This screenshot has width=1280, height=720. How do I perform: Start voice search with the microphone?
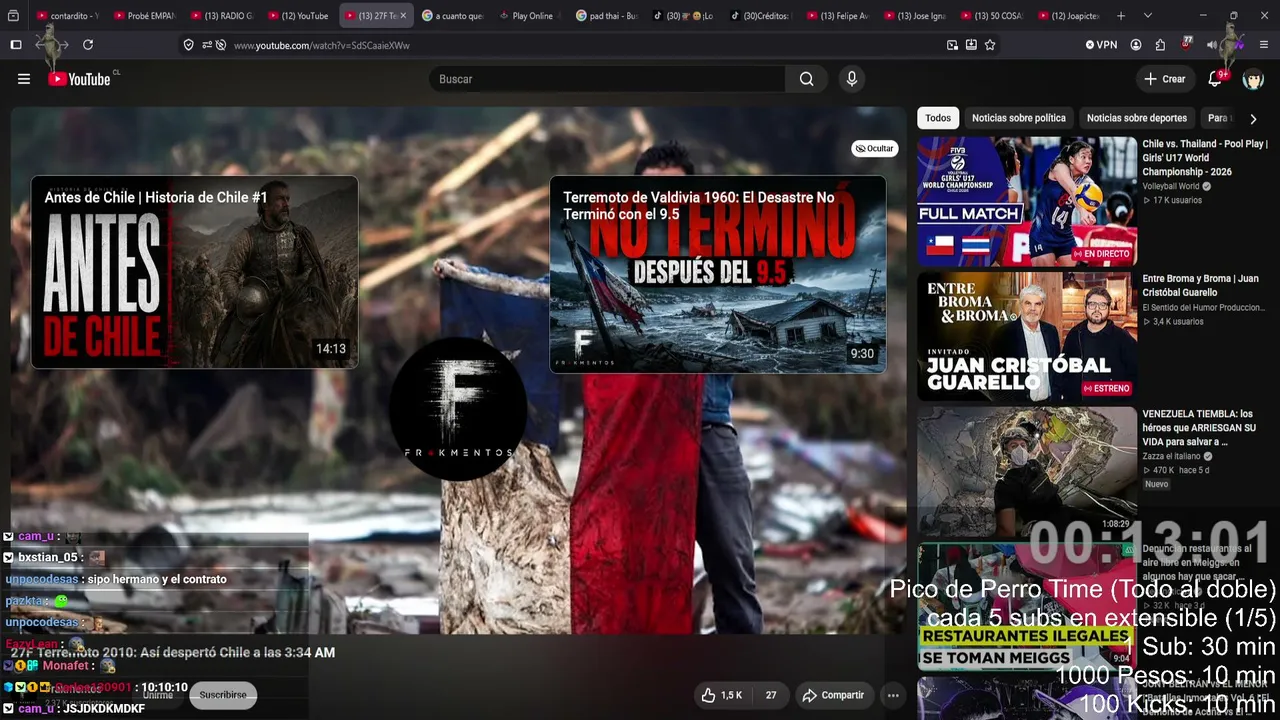tap(851, 79)
